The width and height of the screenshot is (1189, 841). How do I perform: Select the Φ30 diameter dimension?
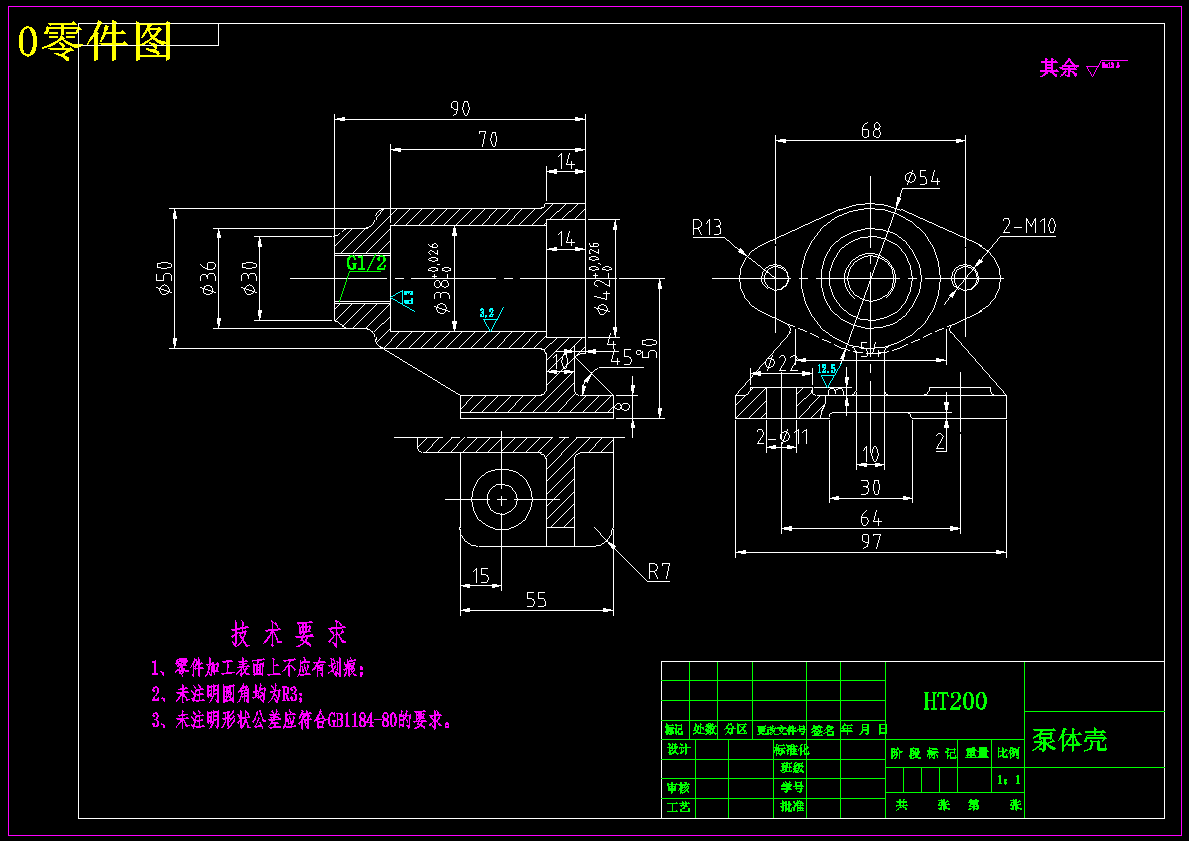point(249,278)
